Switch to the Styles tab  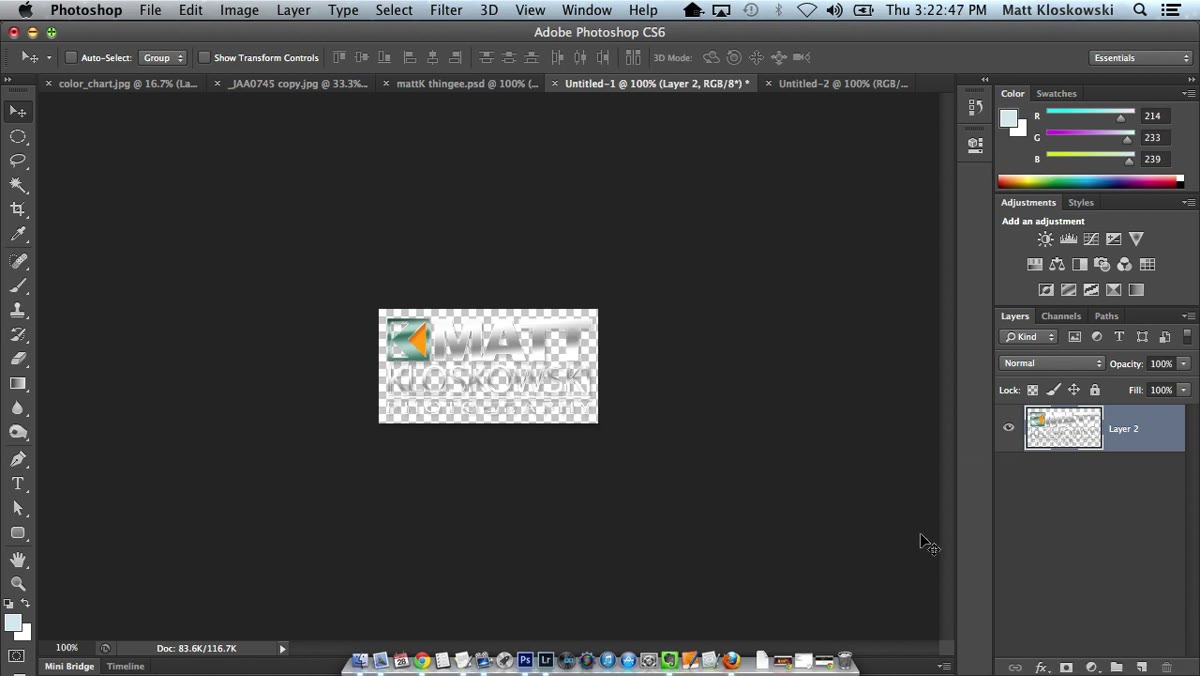1081,202
